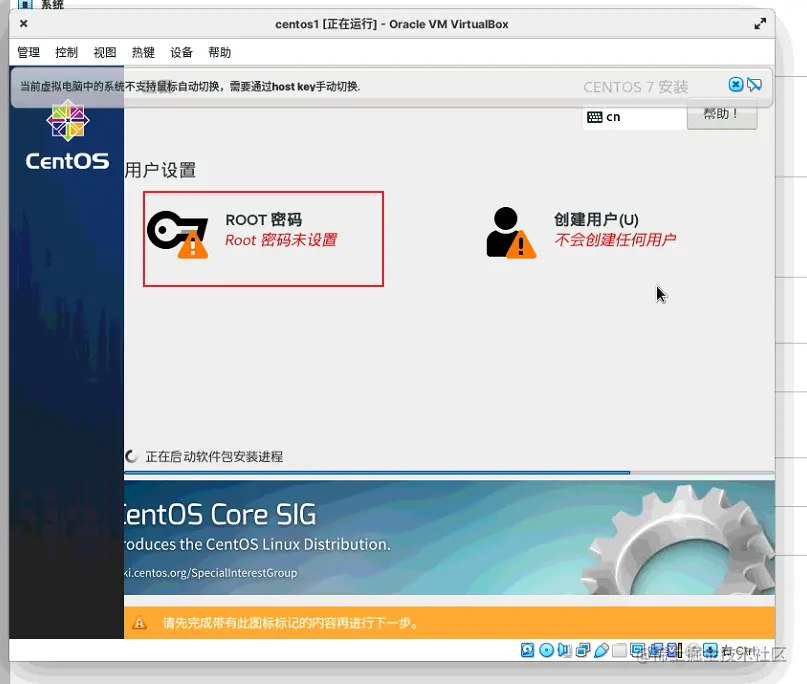Click the hard disk activity icon

click(x=527, y=650)
